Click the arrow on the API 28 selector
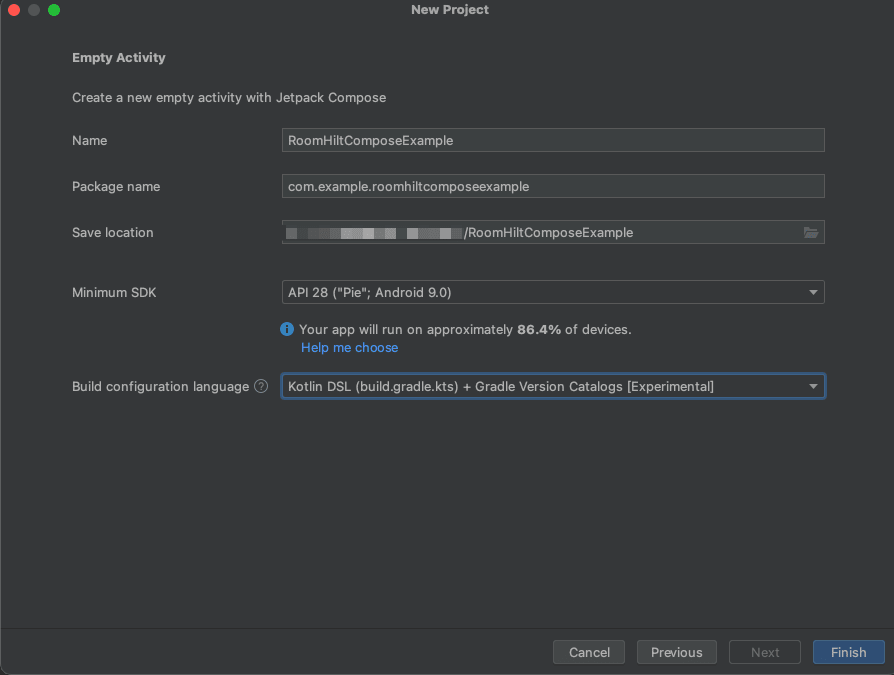Screen dimensions: 894x675 coord(813,293)
